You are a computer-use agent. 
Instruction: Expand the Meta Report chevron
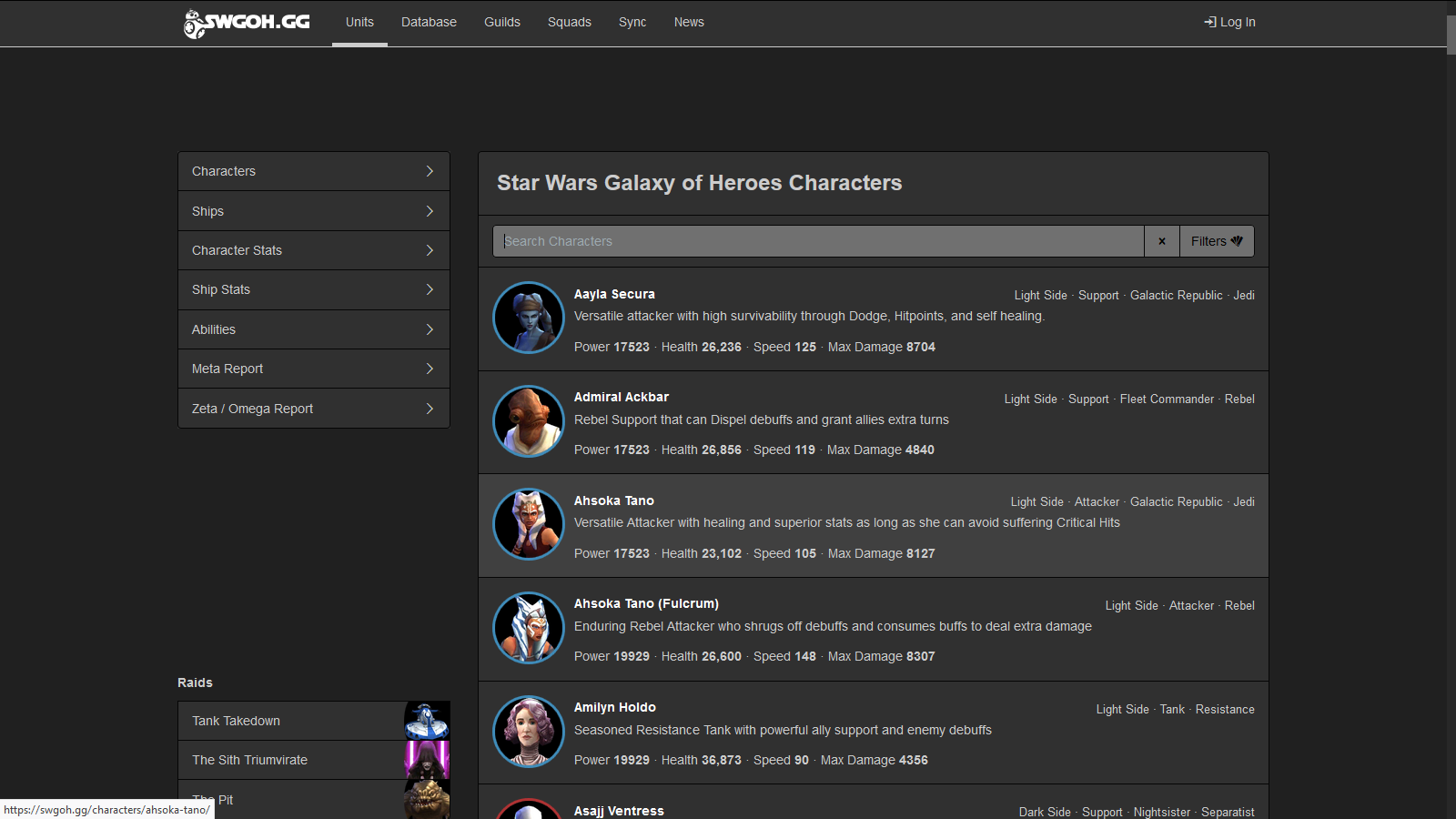point(430,369)
